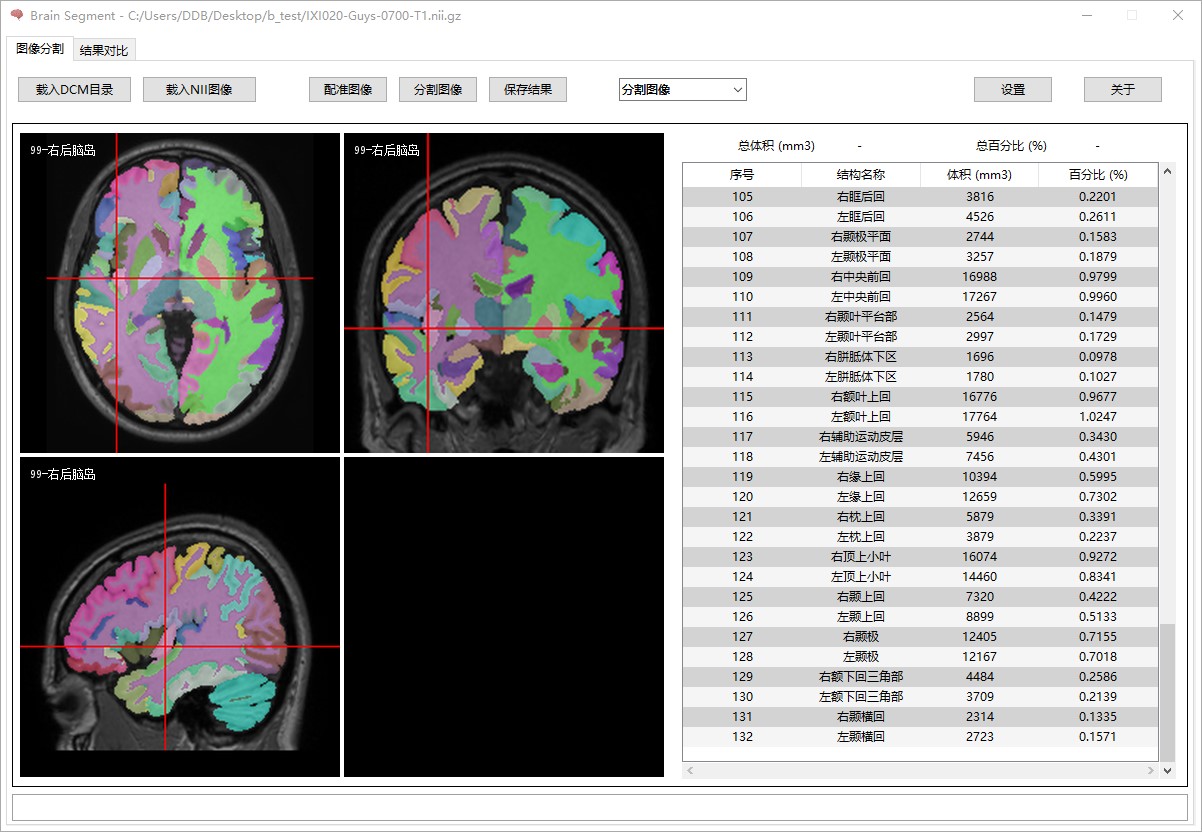
Task: Click the table's vertical scrollbar down arrow
Action: pos(1167,771)
